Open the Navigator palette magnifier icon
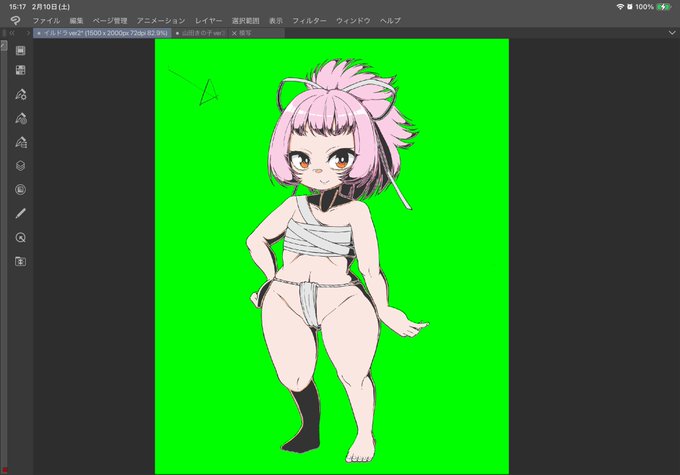 (20, 237)
